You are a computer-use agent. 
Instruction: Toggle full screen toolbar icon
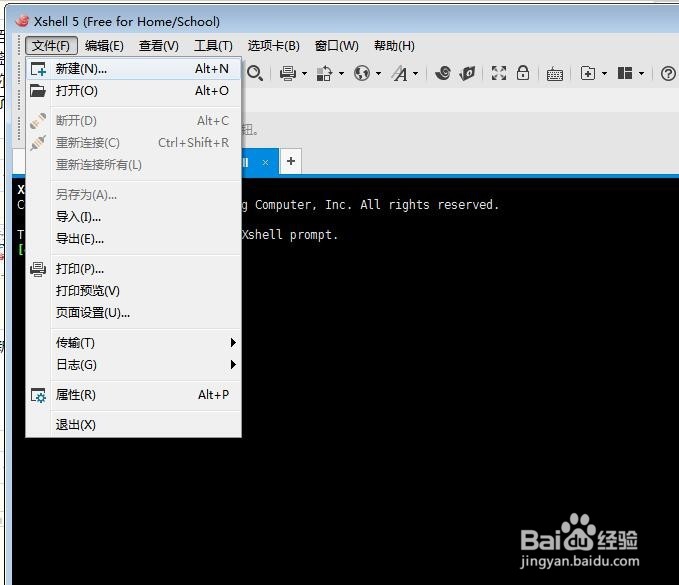[499, 73]
